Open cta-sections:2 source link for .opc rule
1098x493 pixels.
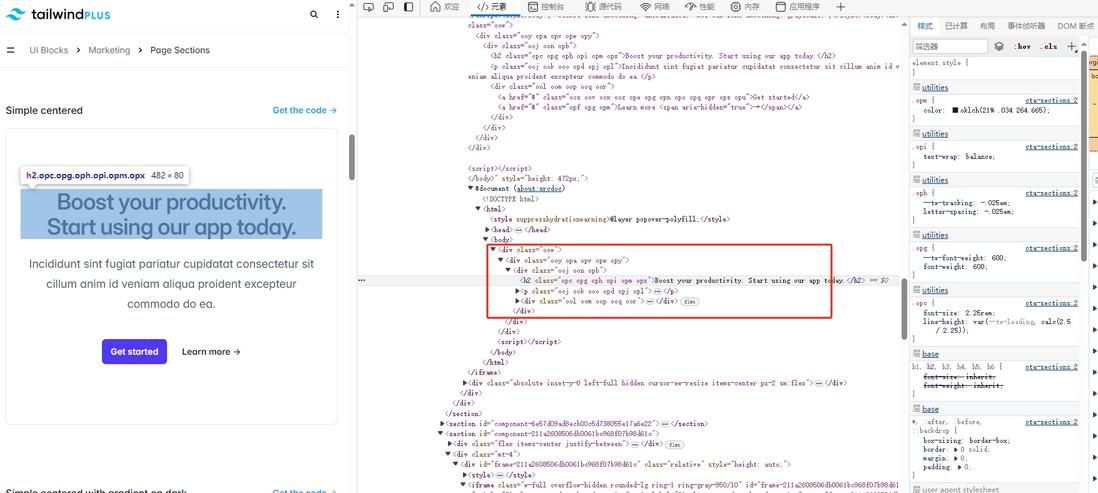click(1051, 303)
